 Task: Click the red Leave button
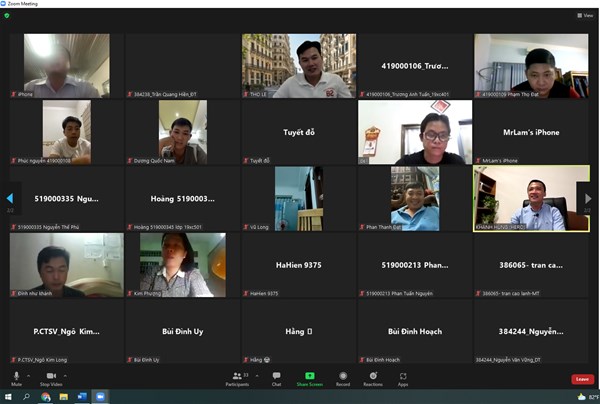click(581, 379)
